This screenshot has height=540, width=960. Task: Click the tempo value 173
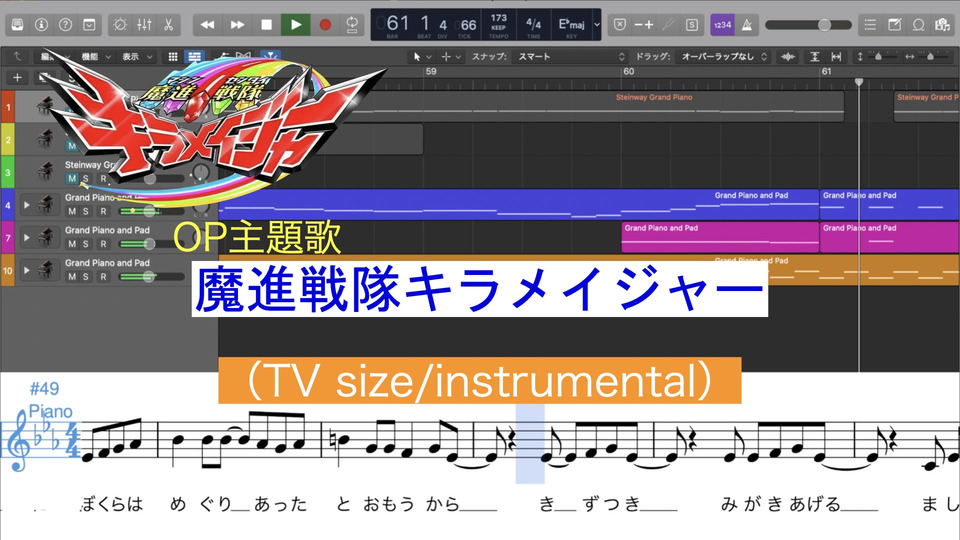point(498,18)
